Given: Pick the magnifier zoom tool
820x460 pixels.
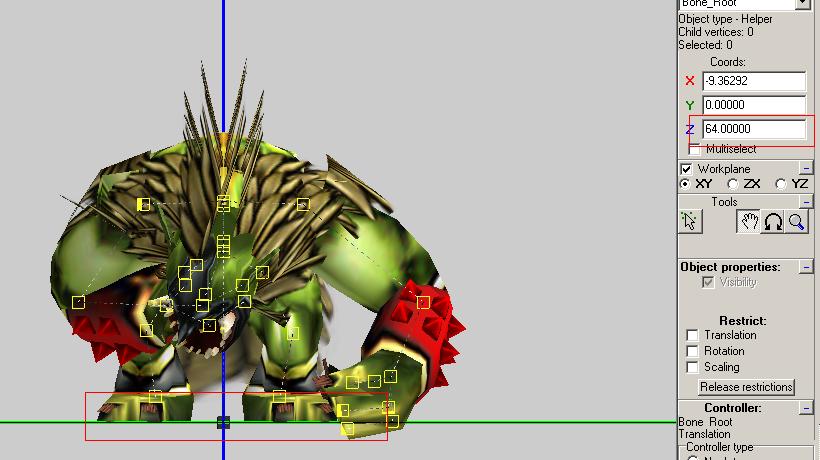Looking at the screenshot, I should click(796, 222).
